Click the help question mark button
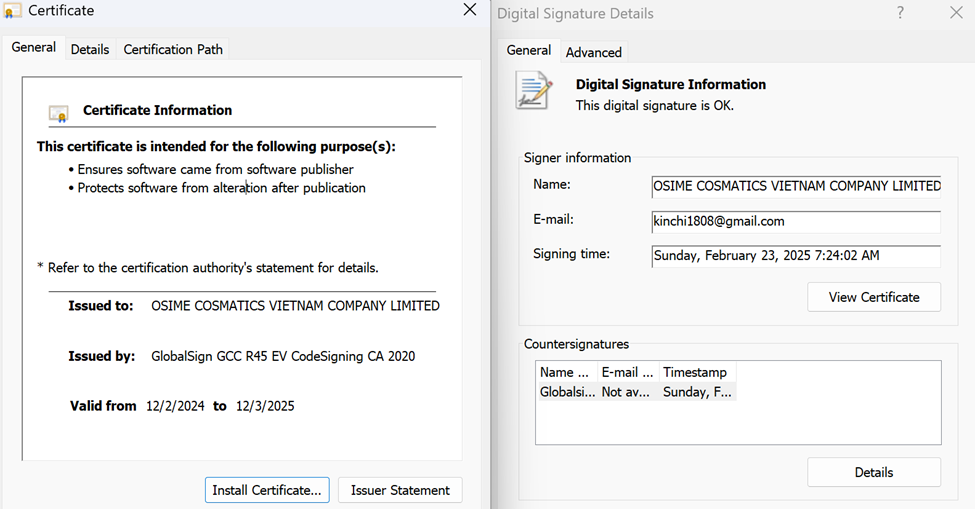The height and width of the screenshot is (509, 975). coord(900,12)
